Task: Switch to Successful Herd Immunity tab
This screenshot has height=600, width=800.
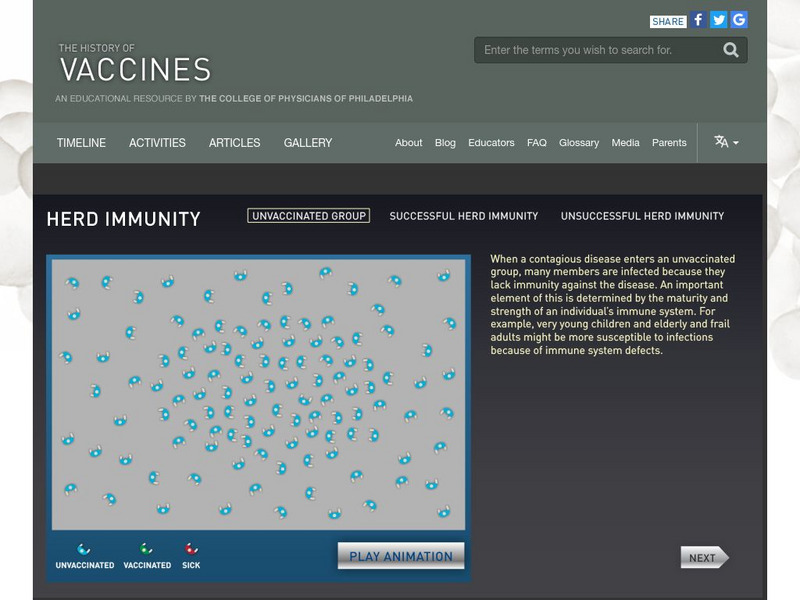Action: point(463,215)
